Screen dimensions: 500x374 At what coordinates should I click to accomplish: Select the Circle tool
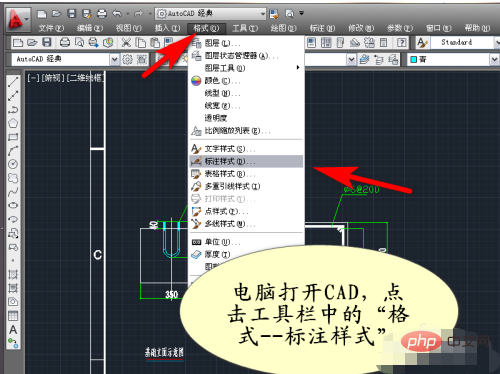pos(13,164)
